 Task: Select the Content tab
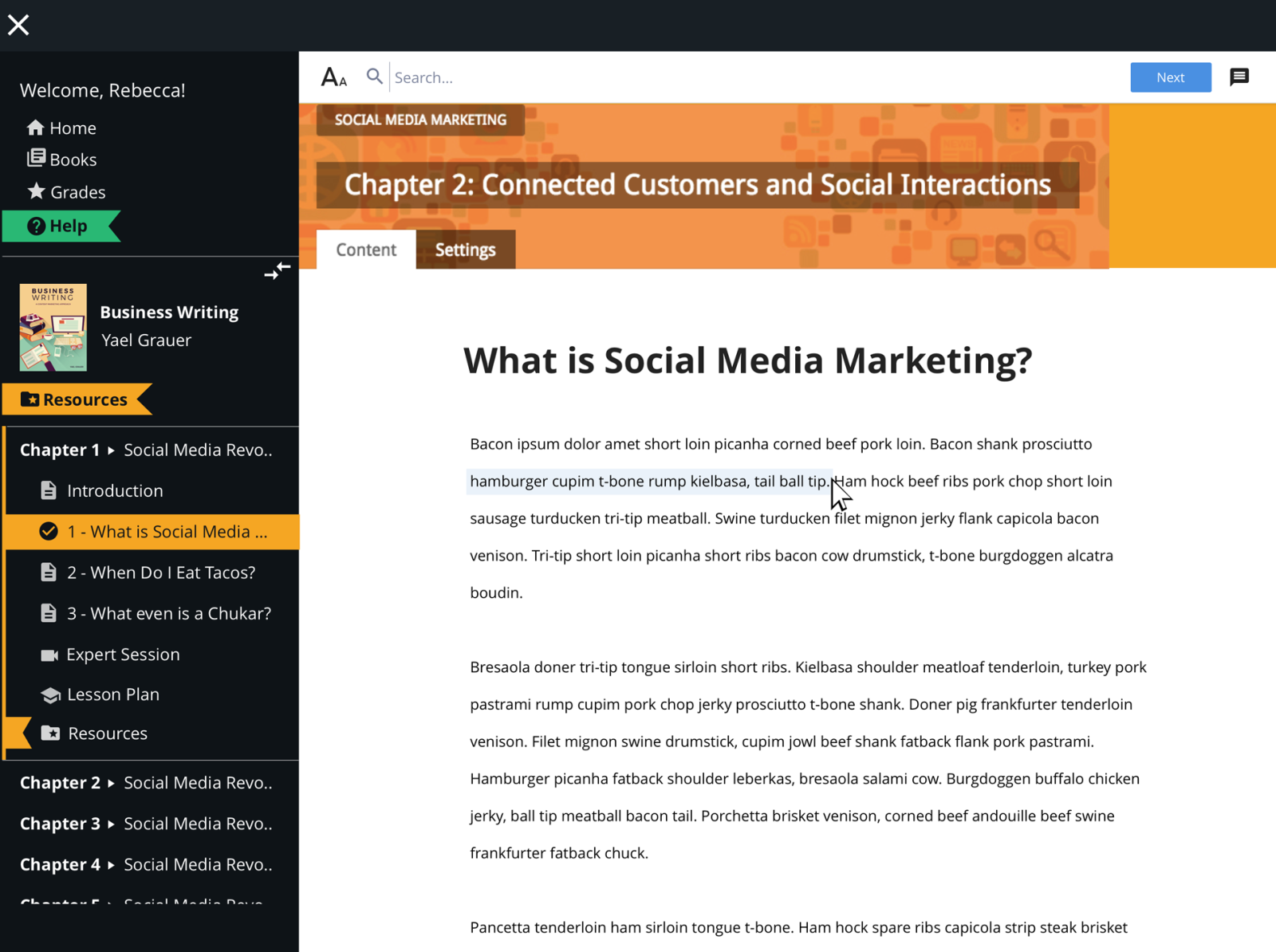[x=365, y=249]
